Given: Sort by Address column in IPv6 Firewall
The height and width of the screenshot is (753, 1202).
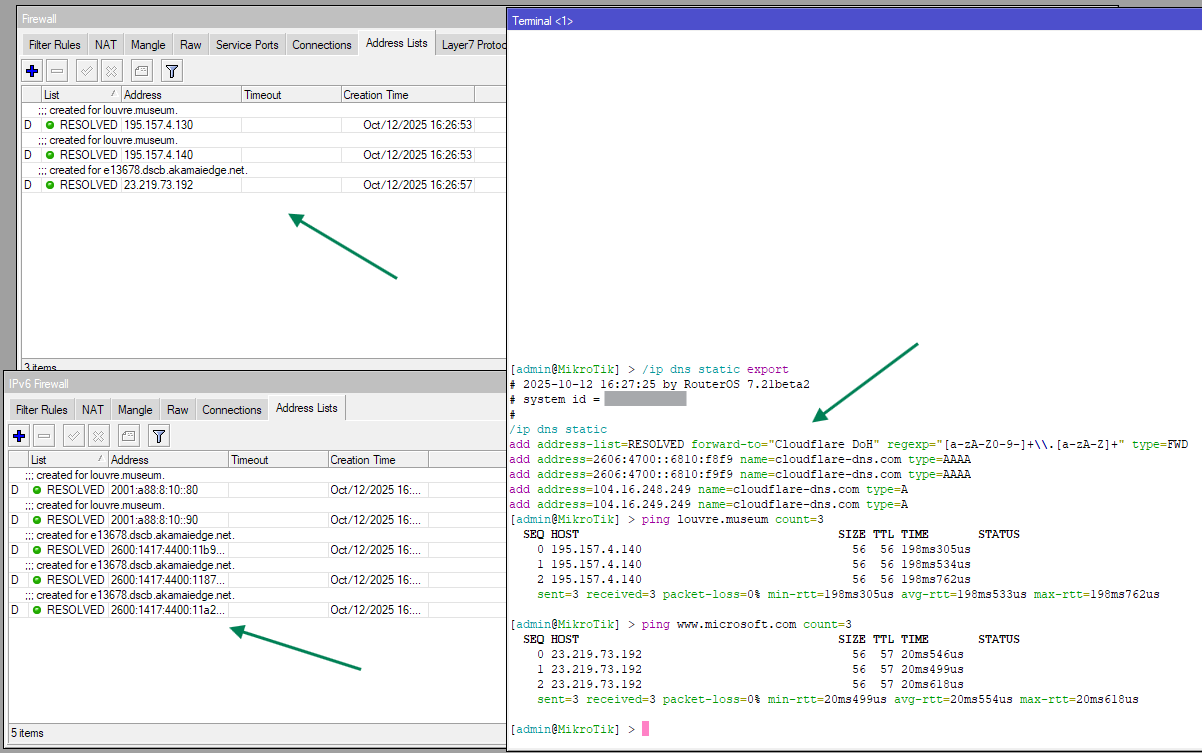Looking at the screenshot, I should click(167, 460).
